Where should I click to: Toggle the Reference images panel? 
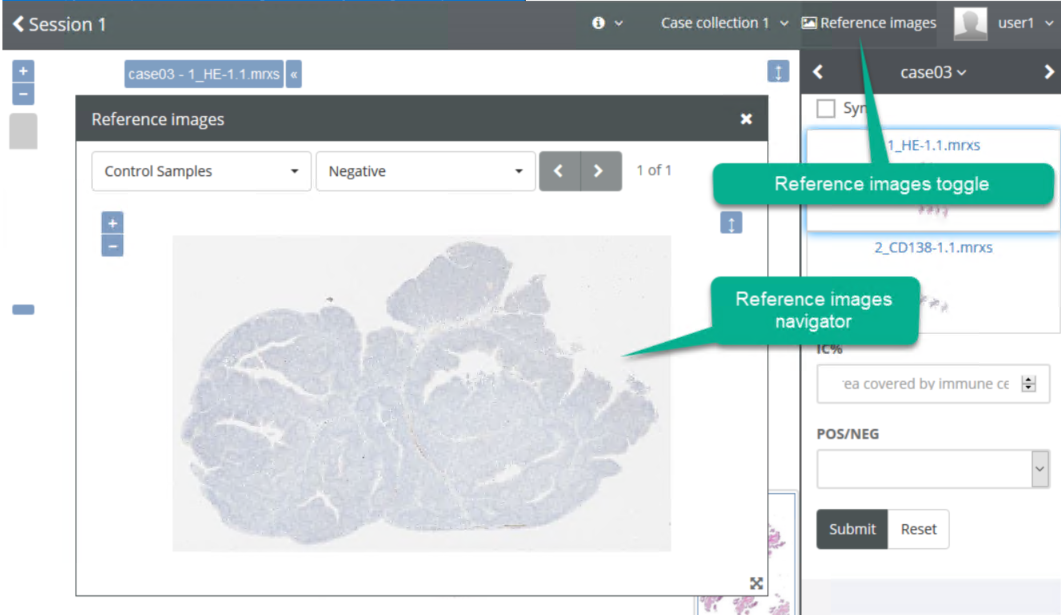[868, 23]
